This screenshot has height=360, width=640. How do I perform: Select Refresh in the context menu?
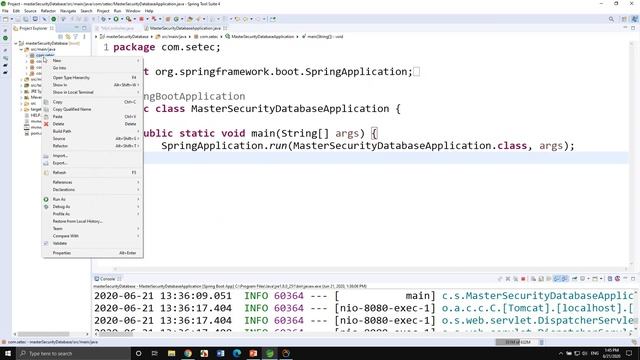(93, 173)
